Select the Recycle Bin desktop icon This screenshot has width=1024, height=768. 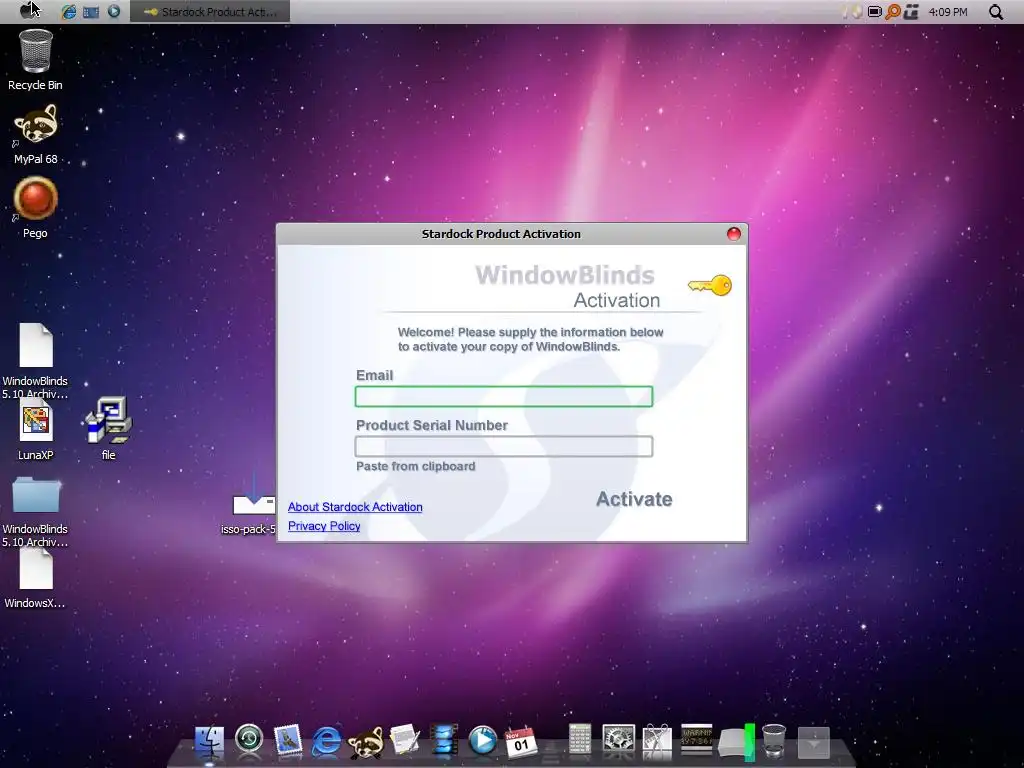(x=35, y=60)
